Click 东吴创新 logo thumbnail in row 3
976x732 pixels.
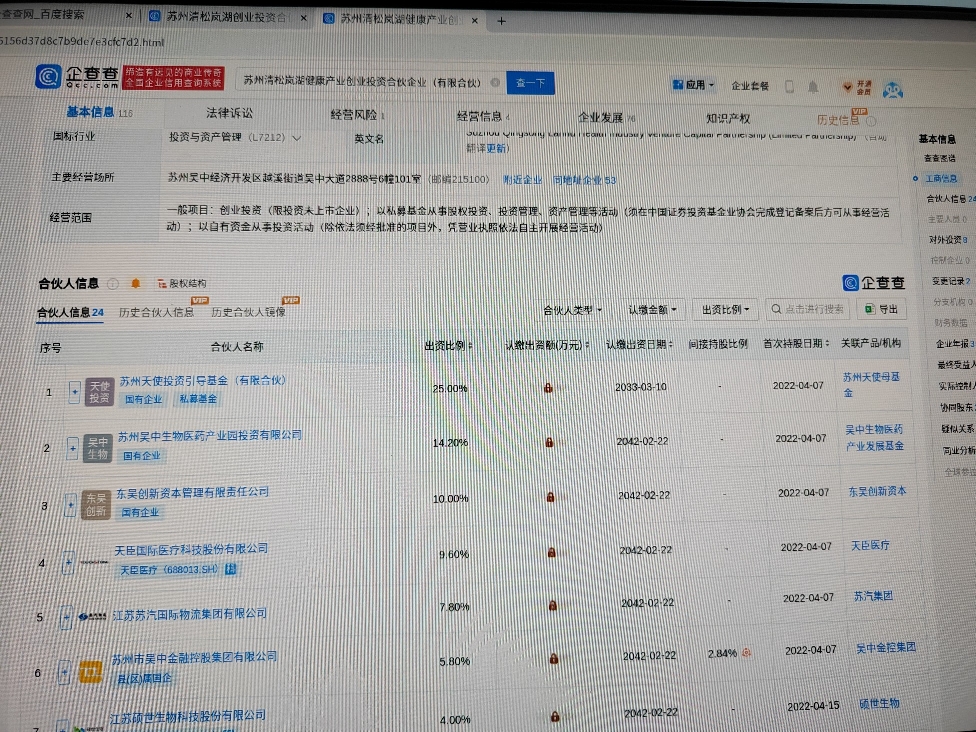96,505
